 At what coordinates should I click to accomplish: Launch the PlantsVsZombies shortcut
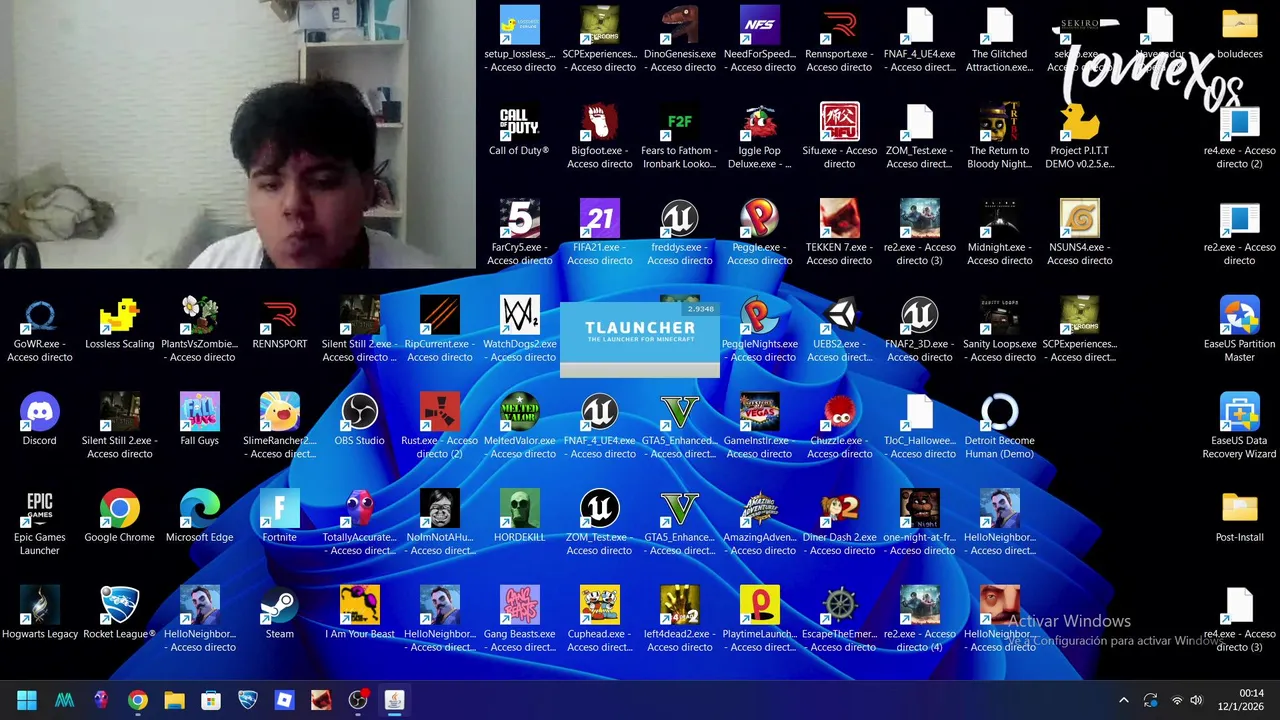click(x=200, y=330)
